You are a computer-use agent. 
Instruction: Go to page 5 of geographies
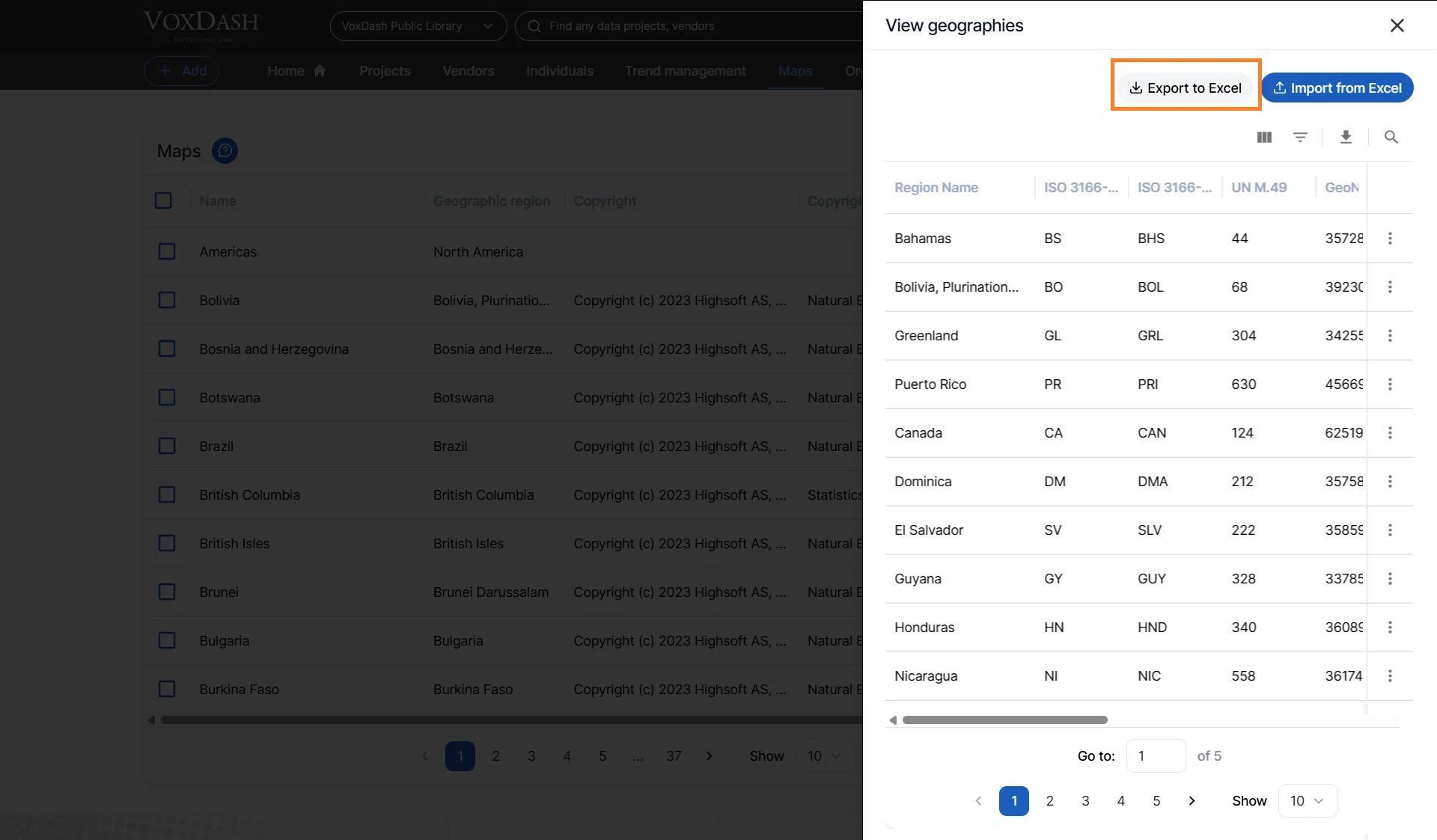point(1156,801)
